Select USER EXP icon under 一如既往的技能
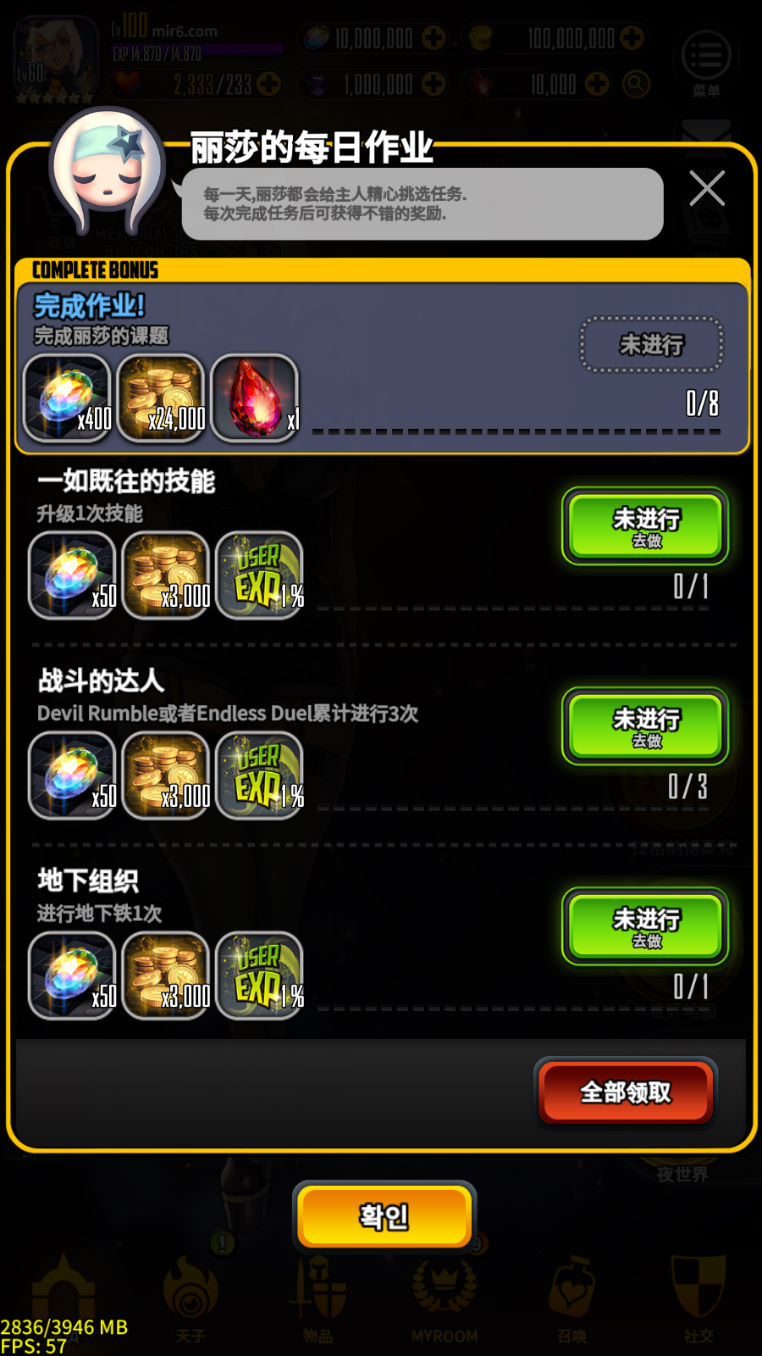The width and height of the screenshot is (762, 1356). (259, 575)
